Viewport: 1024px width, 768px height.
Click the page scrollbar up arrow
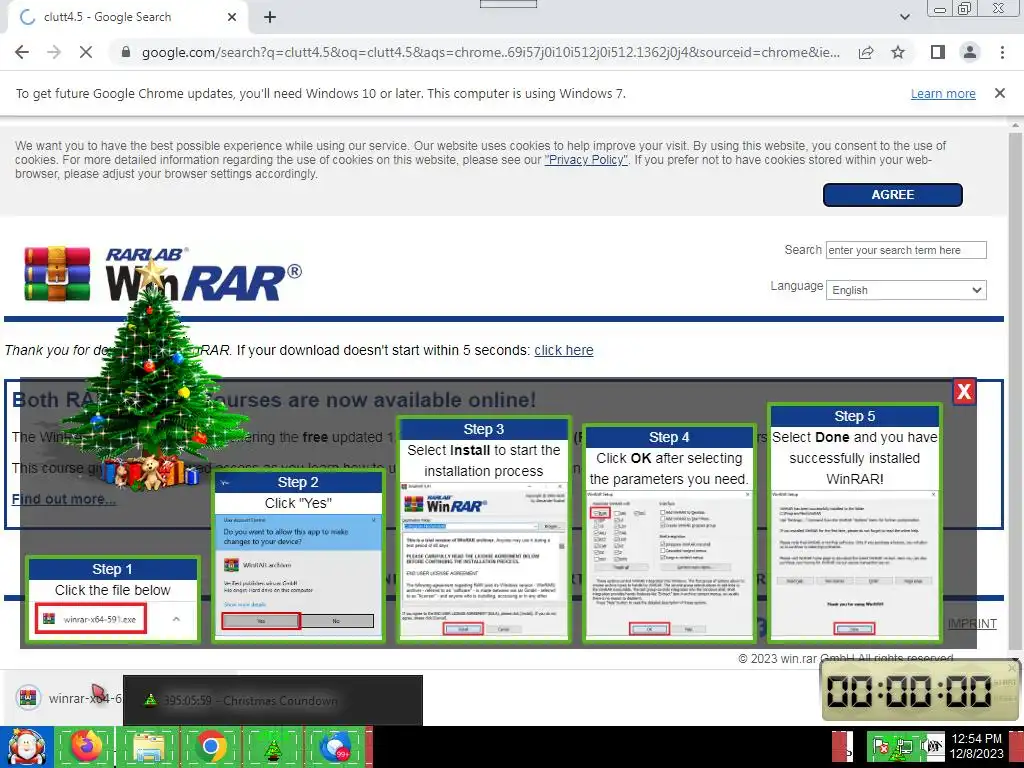tap(1016, 125)
